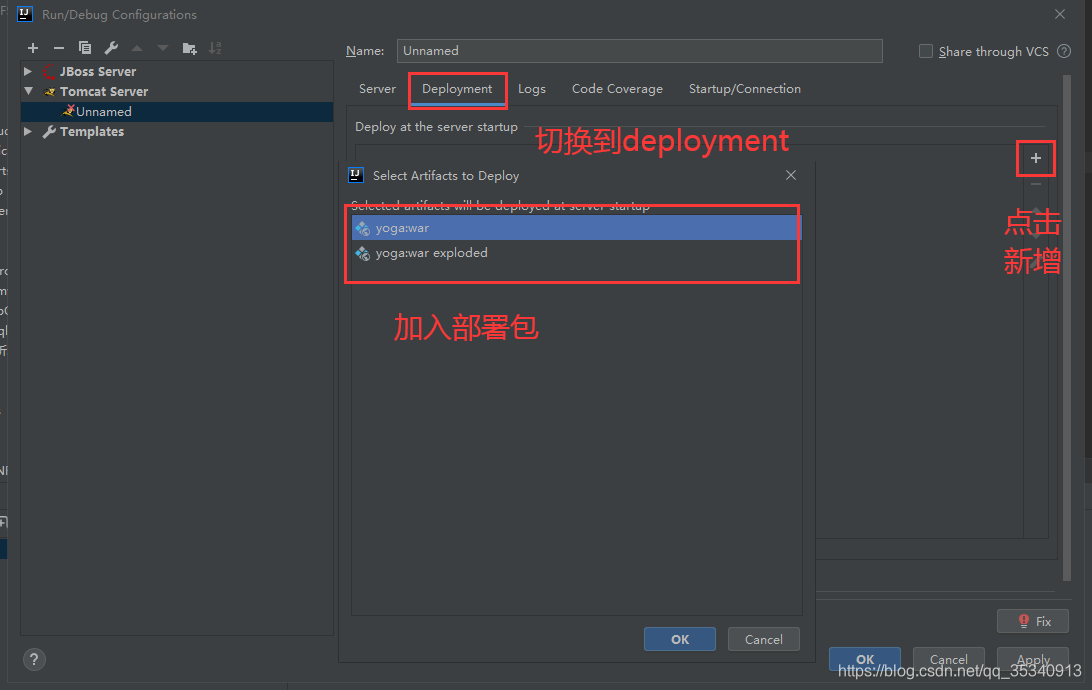The height and width of the screenshot is (690, 1092).
Task: Select yoga:war artifact row
Action: [577, 228]
